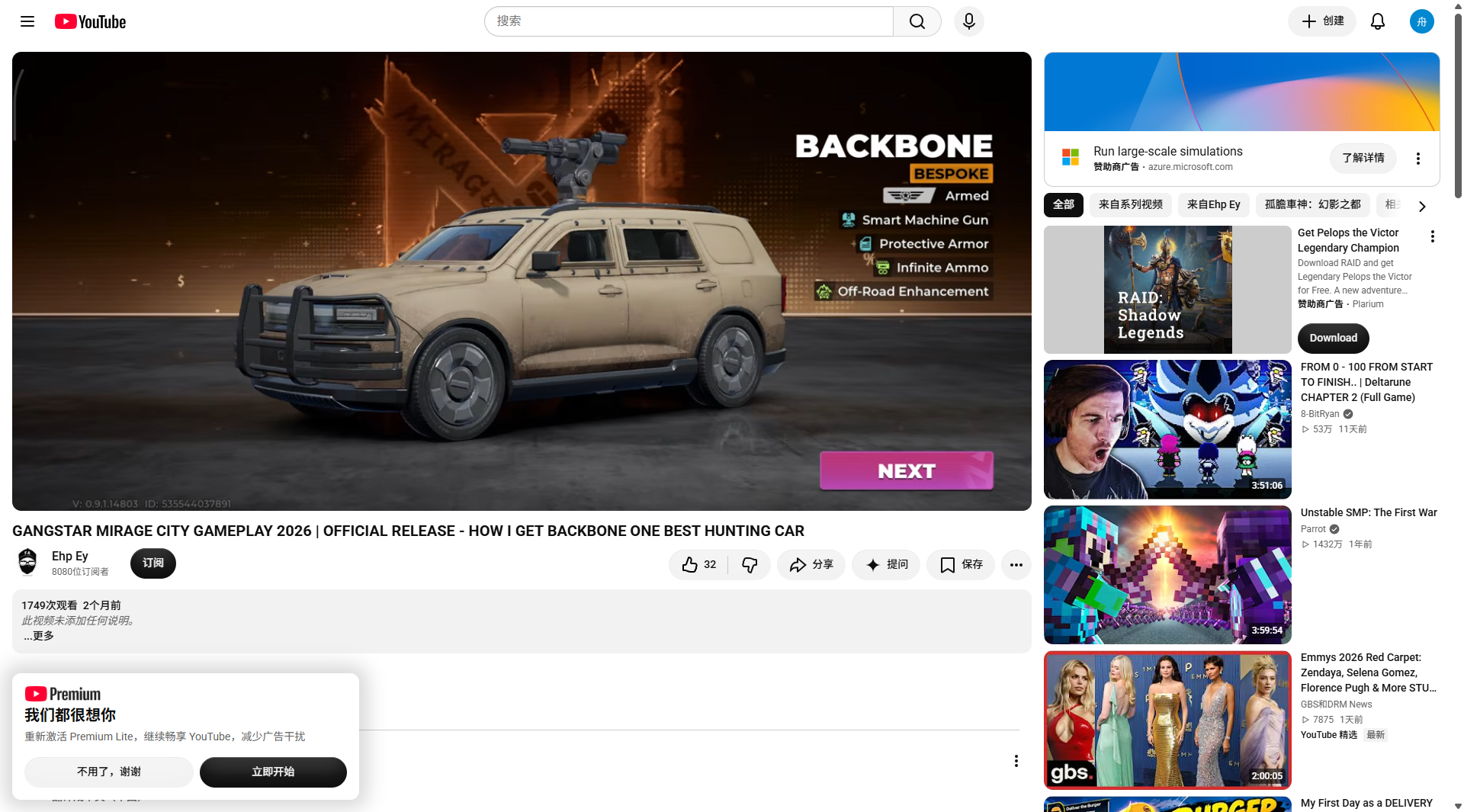Image resolution: width=1464 pixels, height=812 pixels.
Task: Save video with bookmark button
Action: [961, 565]
